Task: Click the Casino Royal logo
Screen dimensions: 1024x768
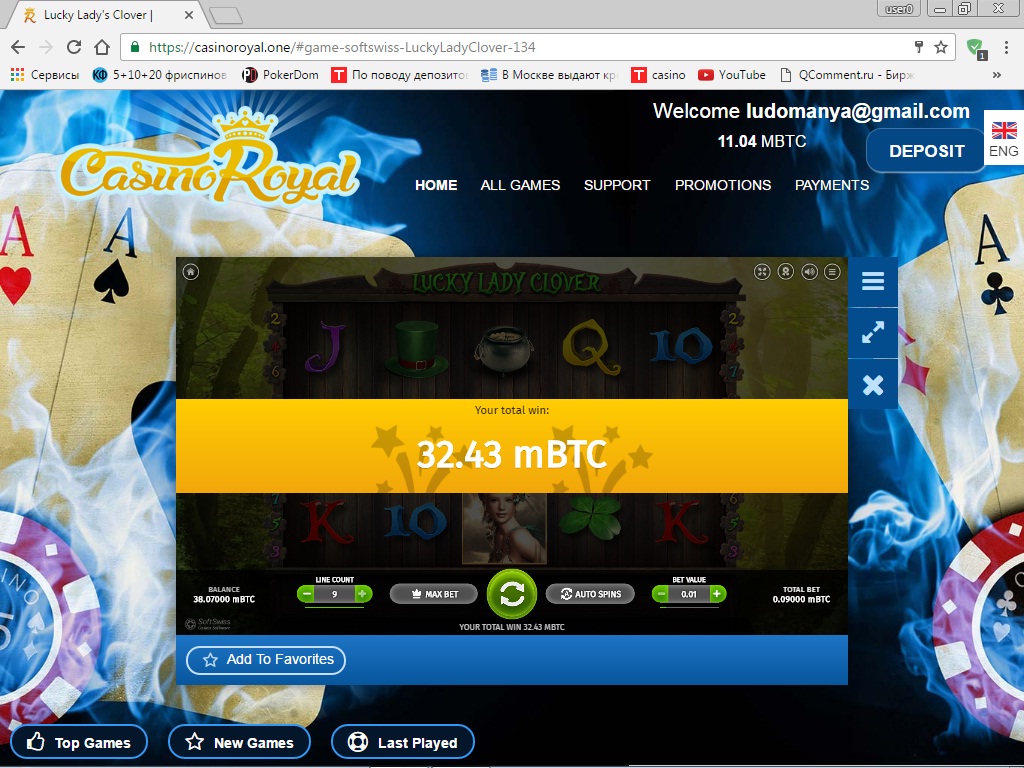Action: click(210, 157)
